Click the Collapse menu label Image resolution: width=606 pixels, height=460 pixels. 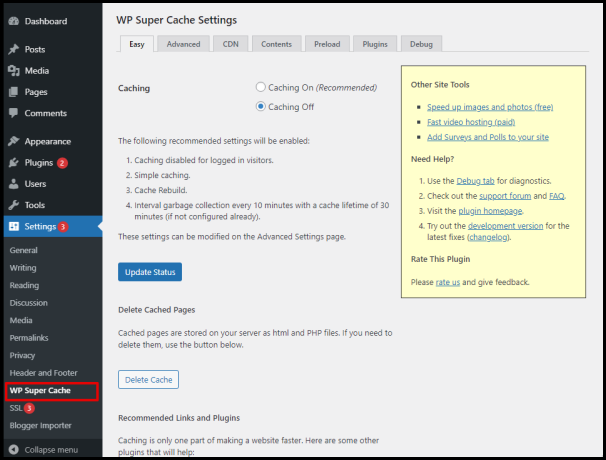[x=51, y=450]
